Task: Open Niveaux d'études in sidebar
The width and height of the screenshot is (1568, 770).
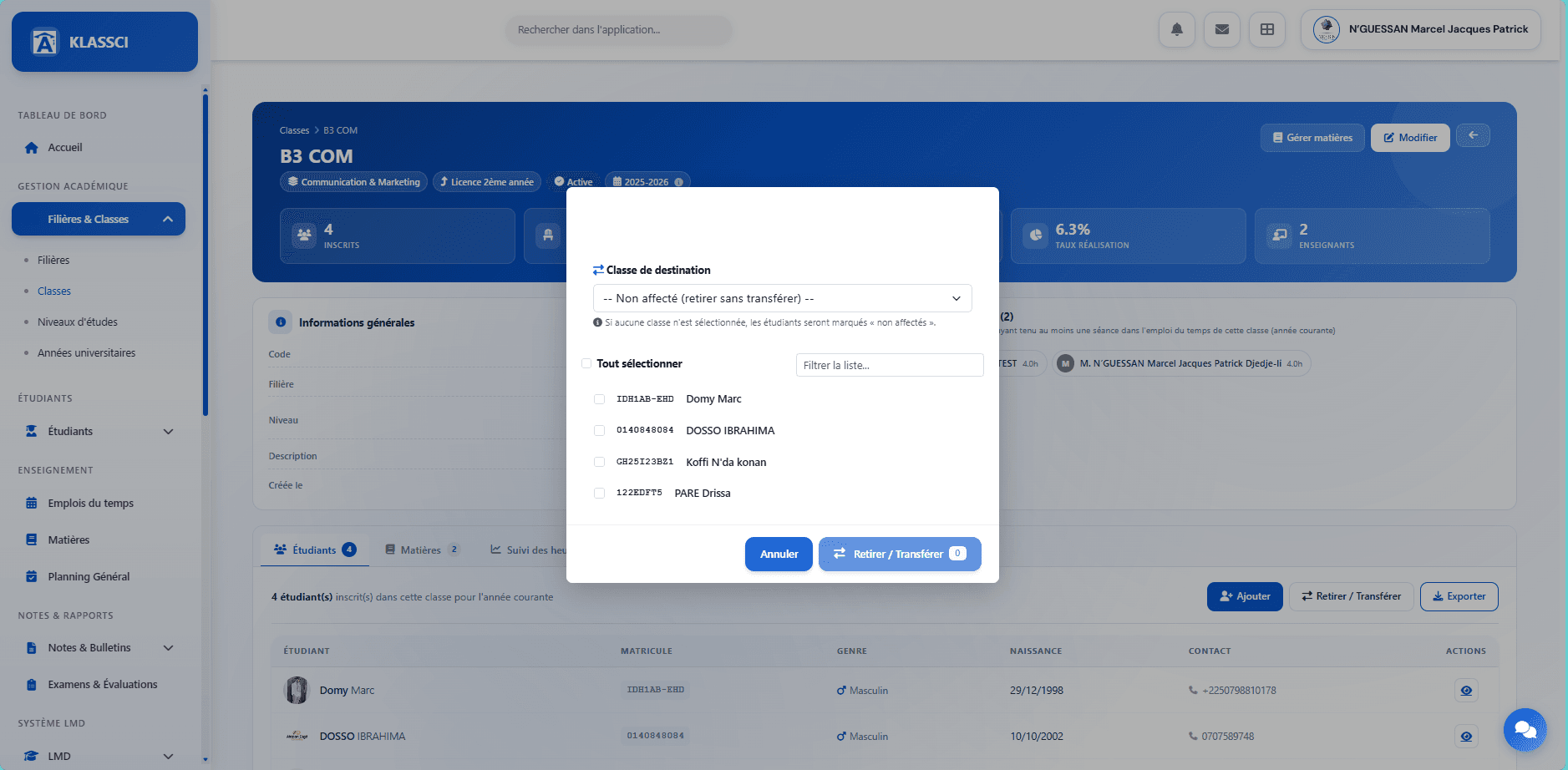Action: (78, 322)
